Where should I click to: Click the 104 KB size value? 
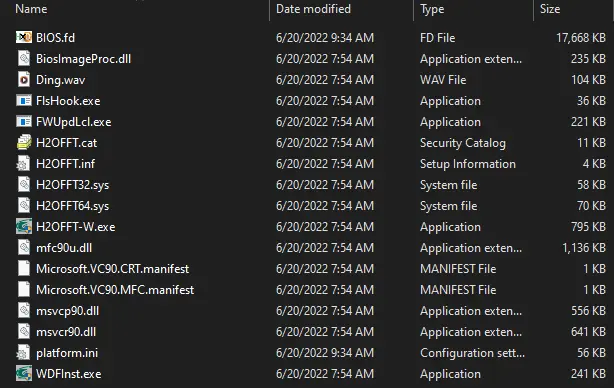point(588,80)
